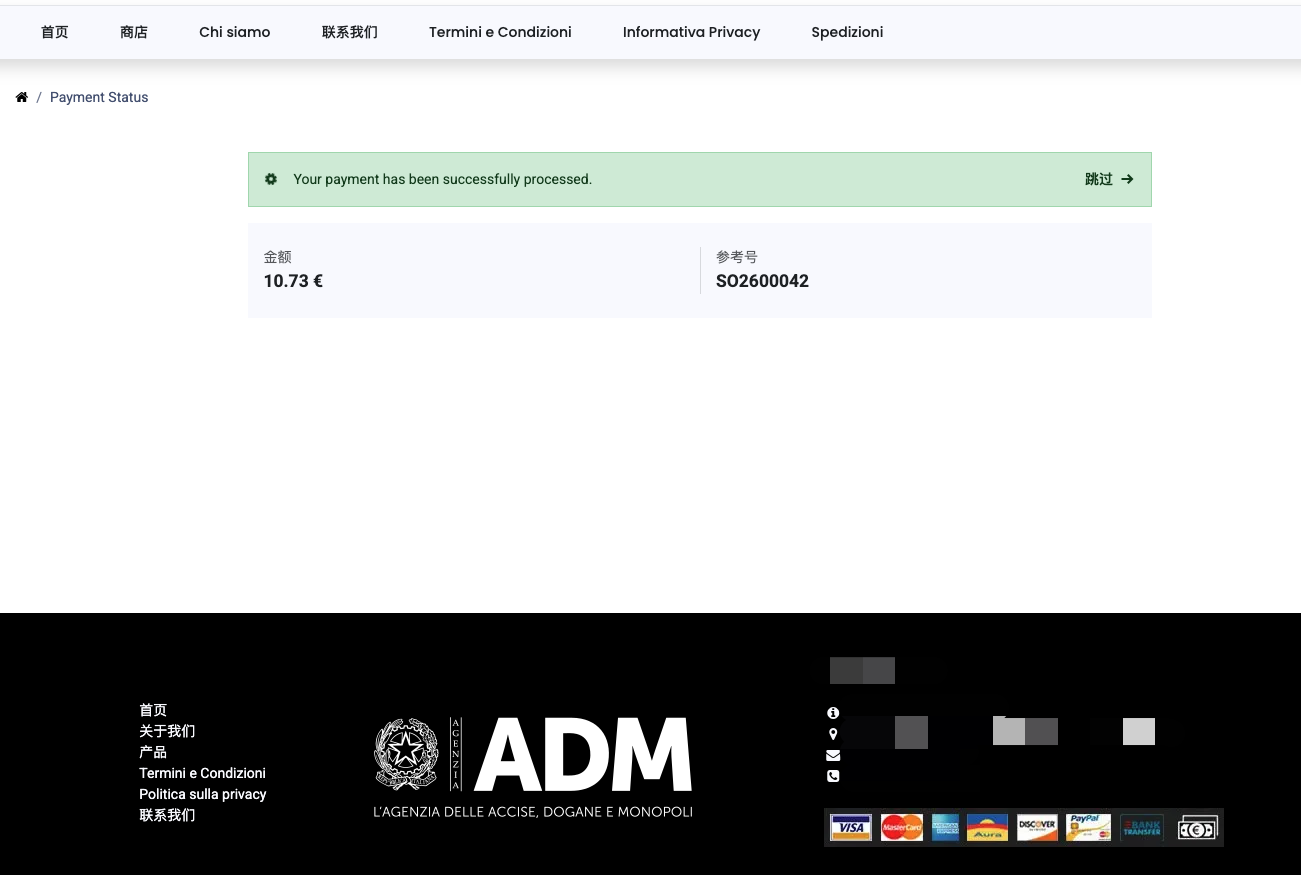Image resolution: width=1301 pixels, height=875 pixels.
Task: Click the home icon in breadcrumb
Action: click(21, 97)
